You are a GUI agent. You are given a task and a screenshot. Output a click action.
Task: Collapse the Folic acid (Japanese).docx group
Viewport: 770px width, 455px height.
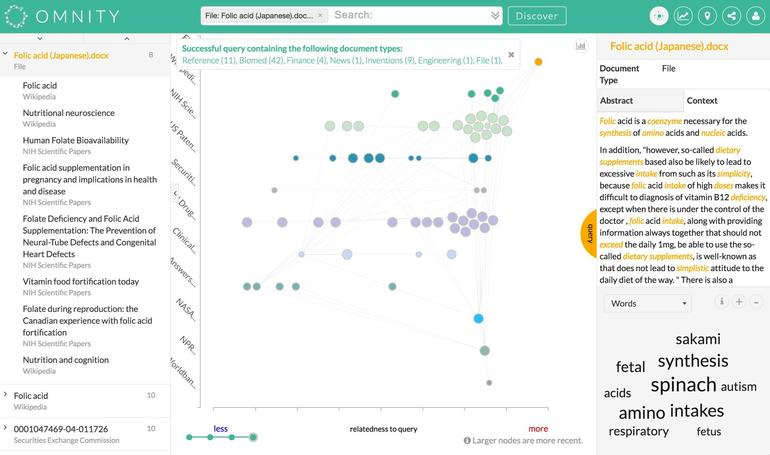pyautogui.click(x=5, y=54)
